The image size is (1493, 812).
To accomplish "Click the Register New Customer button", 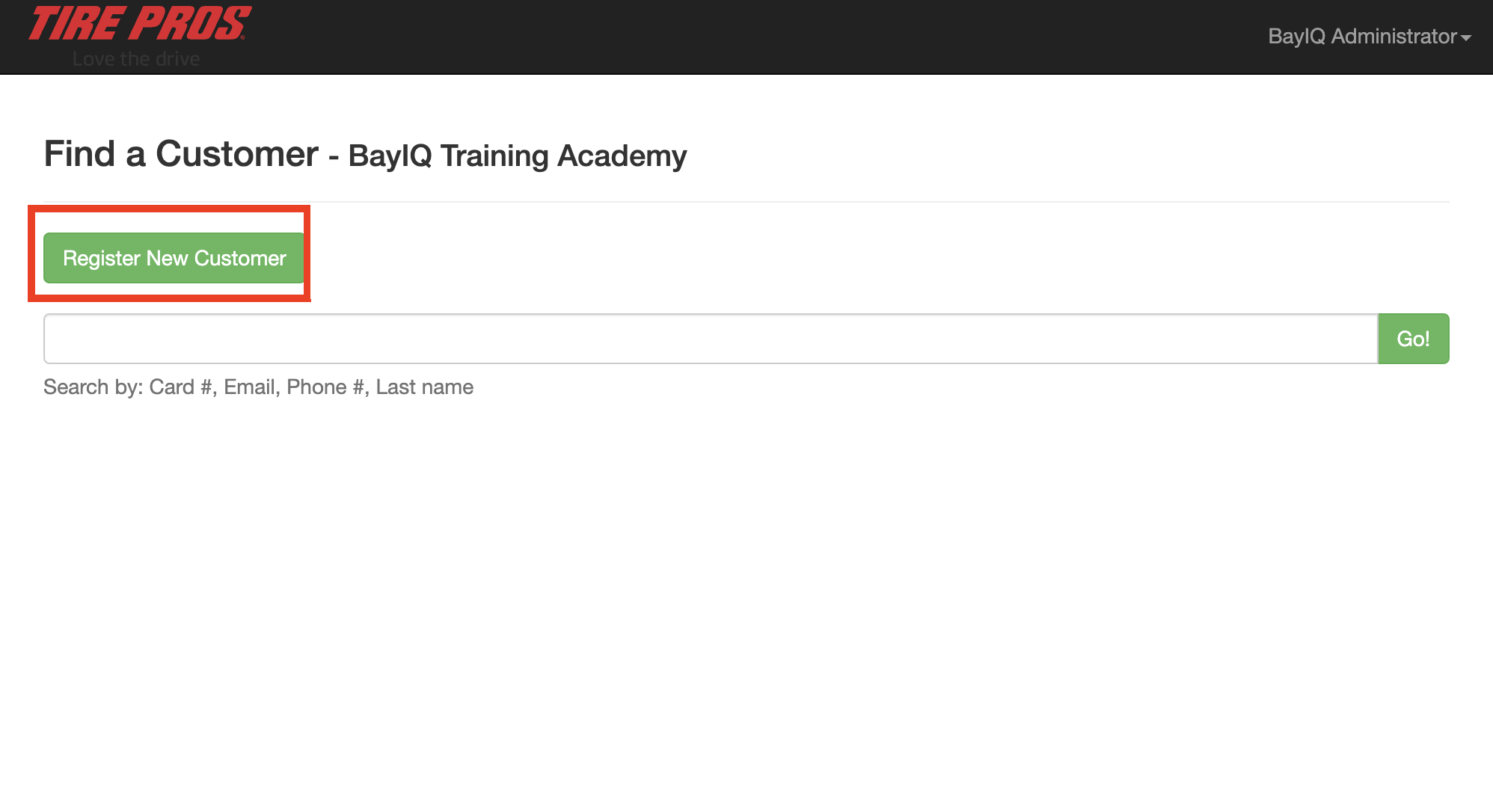I will pos(174,258).
